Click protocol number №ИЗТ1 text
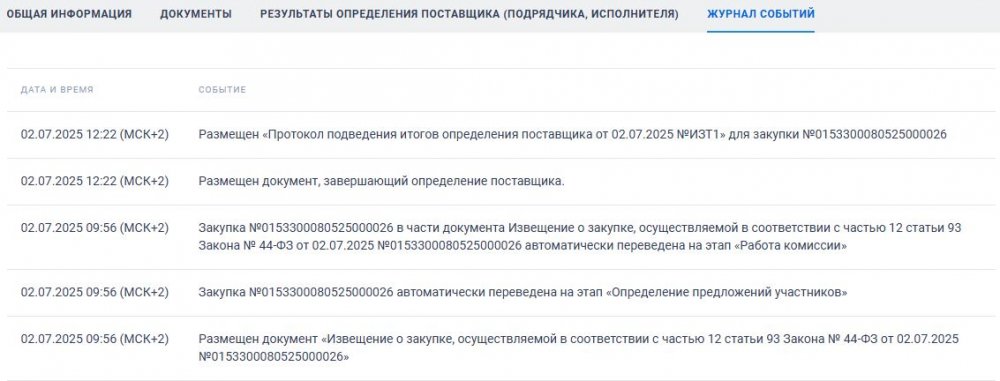 tap(700, 135)
